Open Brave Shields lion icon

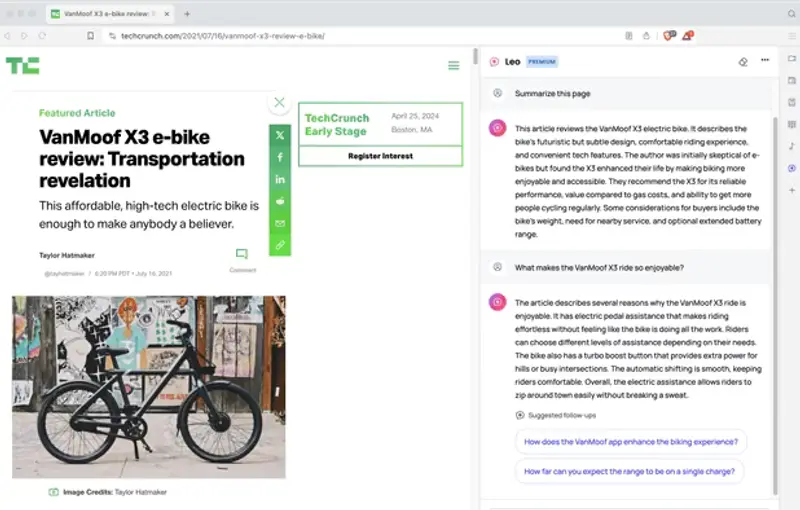point(669,35)
